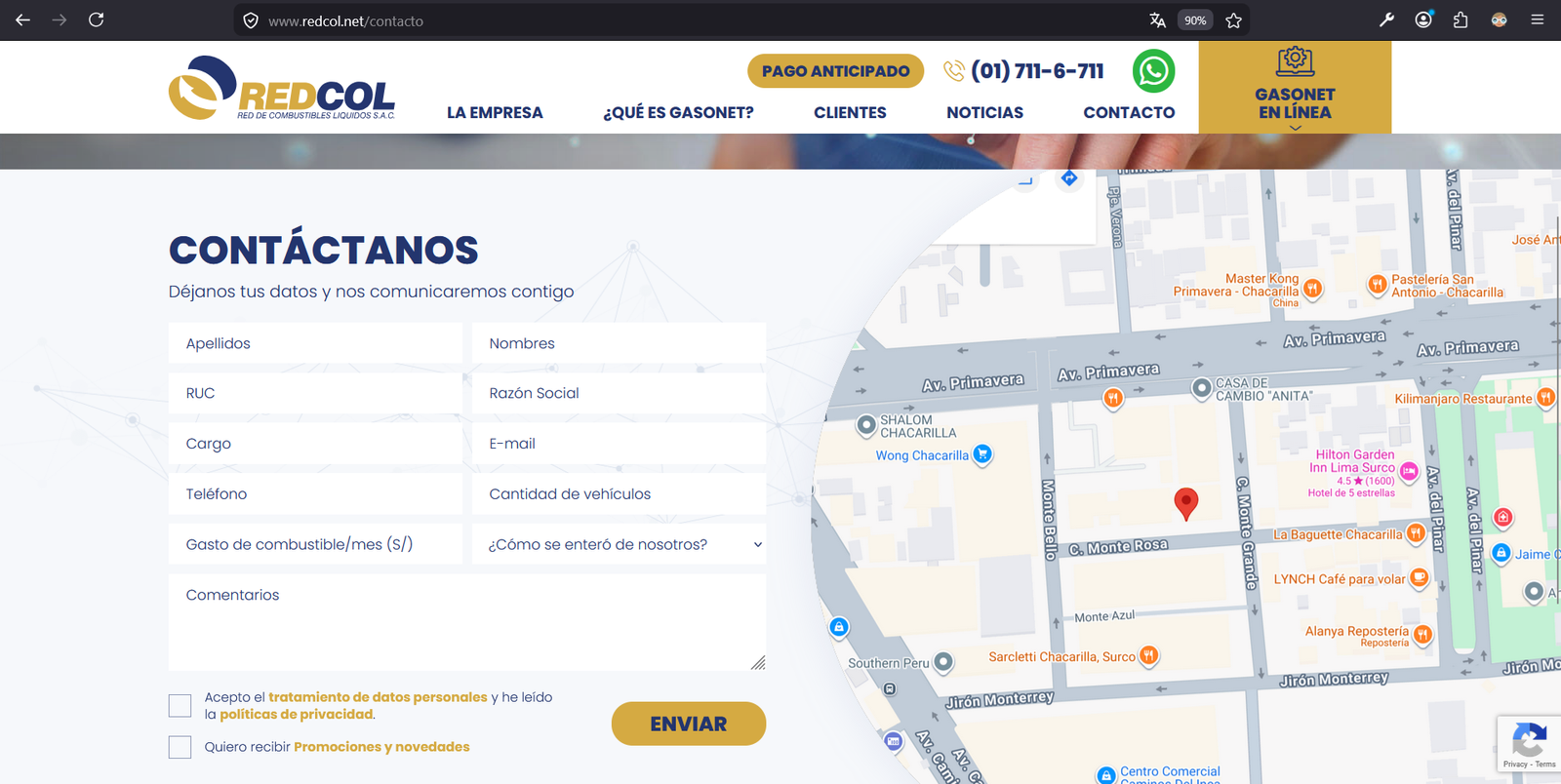Accept the personal data treatment checkbox

coord(180,705)
